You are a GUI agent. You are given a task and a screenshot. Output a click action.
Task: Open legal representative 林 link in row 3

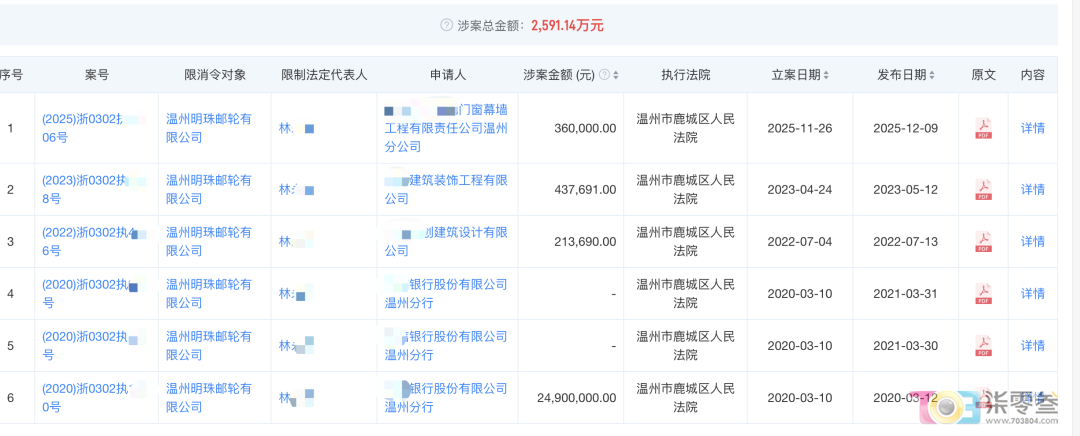pos(296,242)
